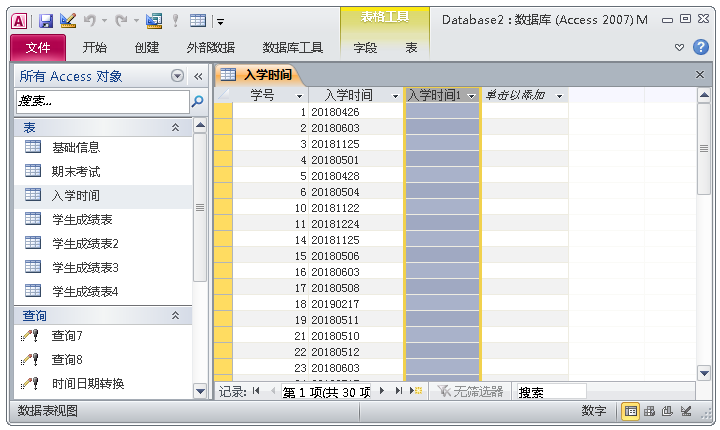Open the 外部数据 ribbon tab

[211, 47]
